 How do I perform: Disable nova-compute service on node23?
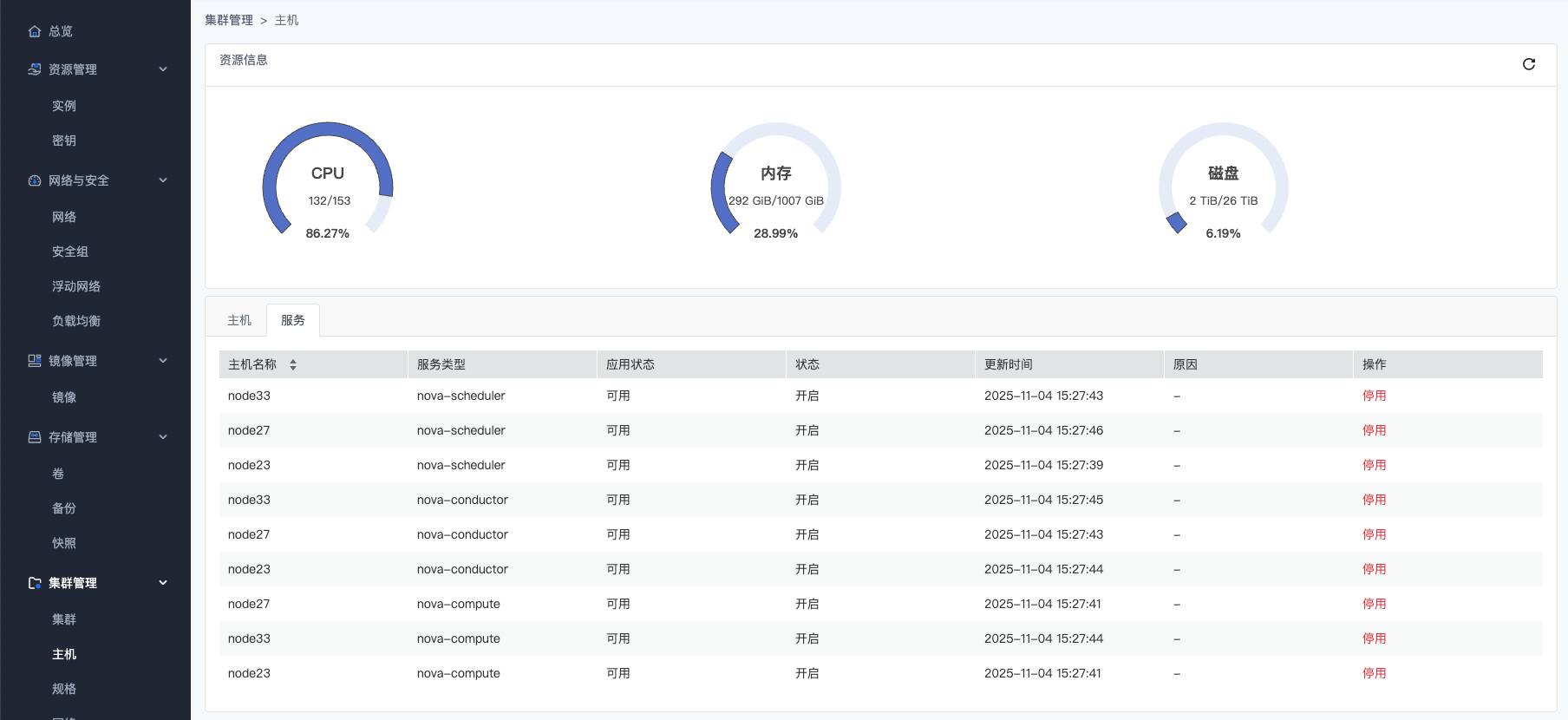pos(1374,673)
